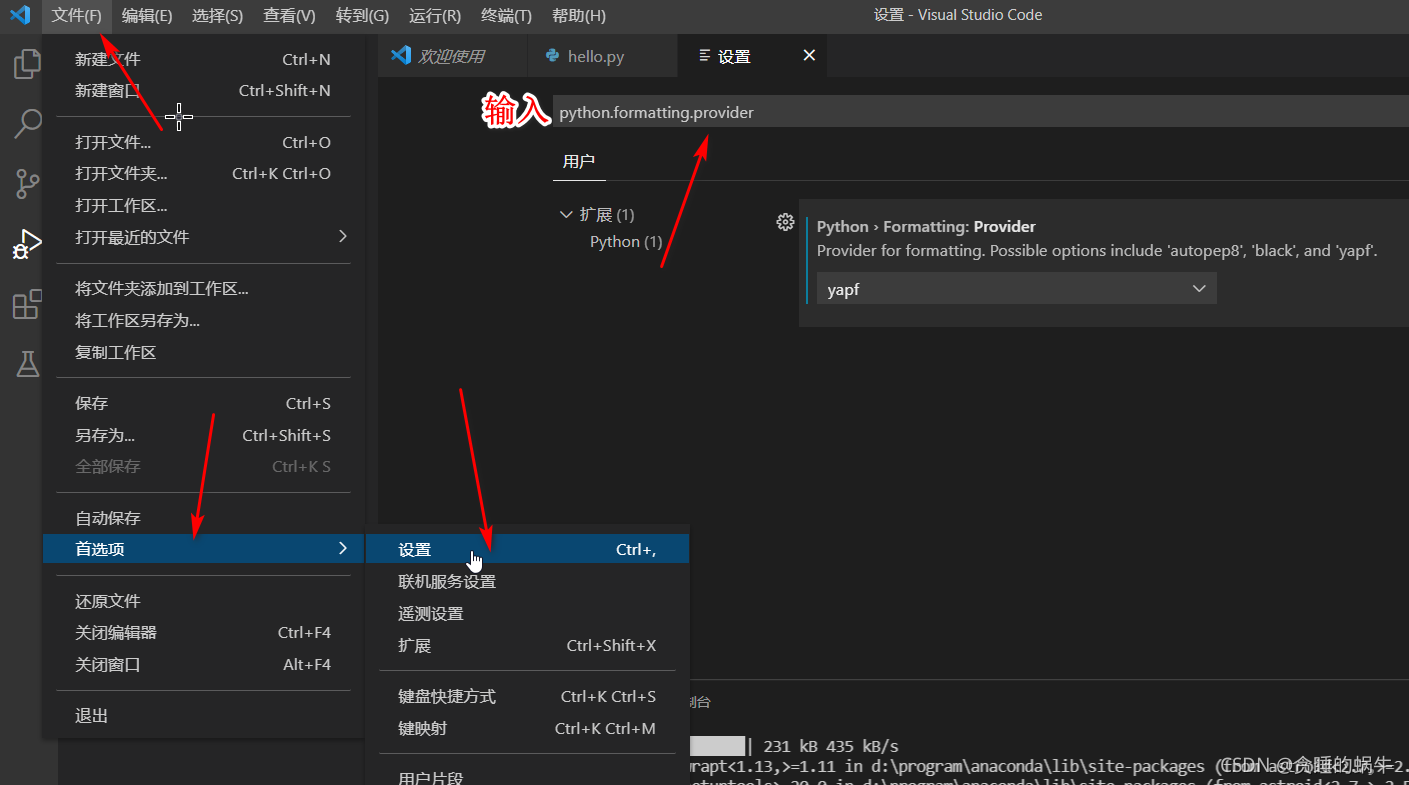Viewport: 1409px width, 785px height.
Task: Open the 终端(T) menu
Action: 506,15
